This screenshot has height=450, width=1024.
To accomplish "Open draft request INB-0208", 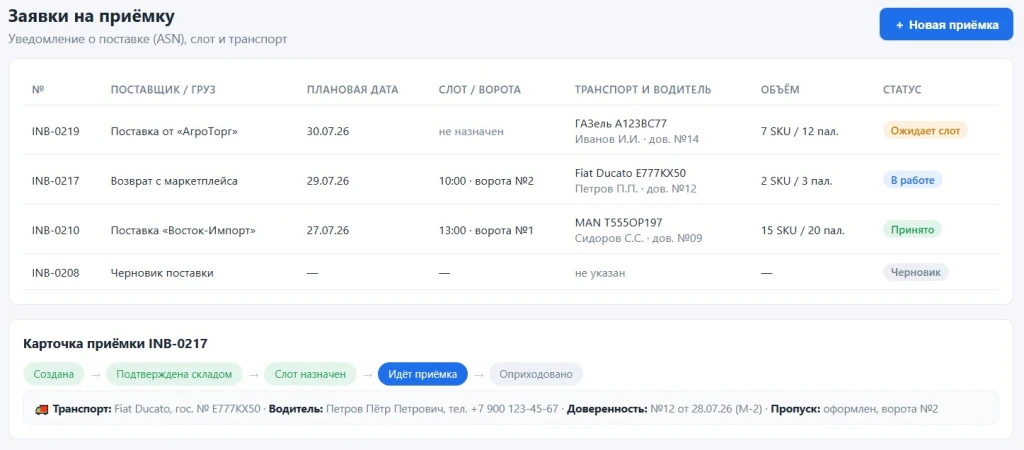I will [56, 273].
